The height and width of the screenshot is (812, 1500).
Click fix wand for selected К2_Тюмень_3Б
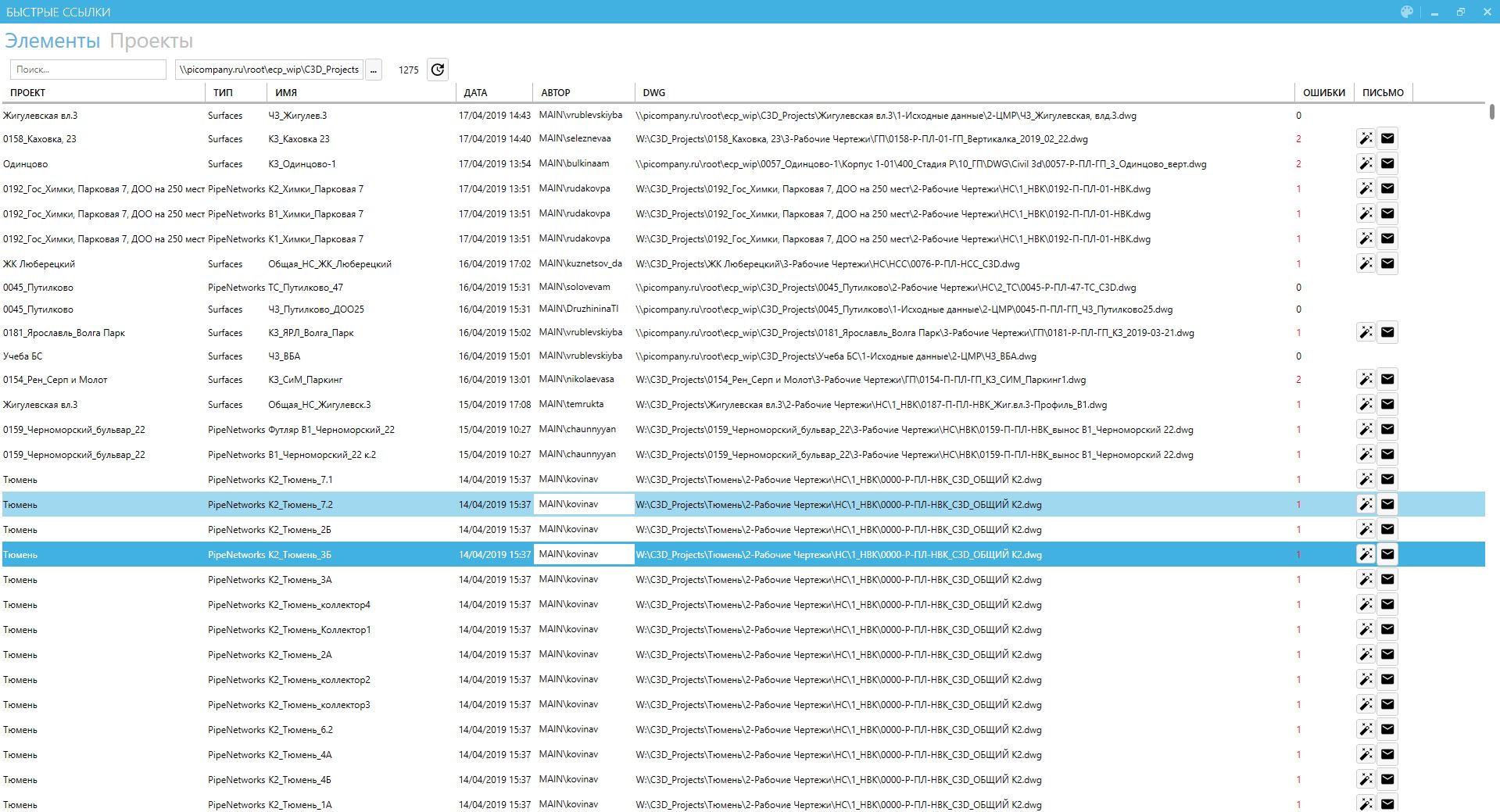[1366, 554]
